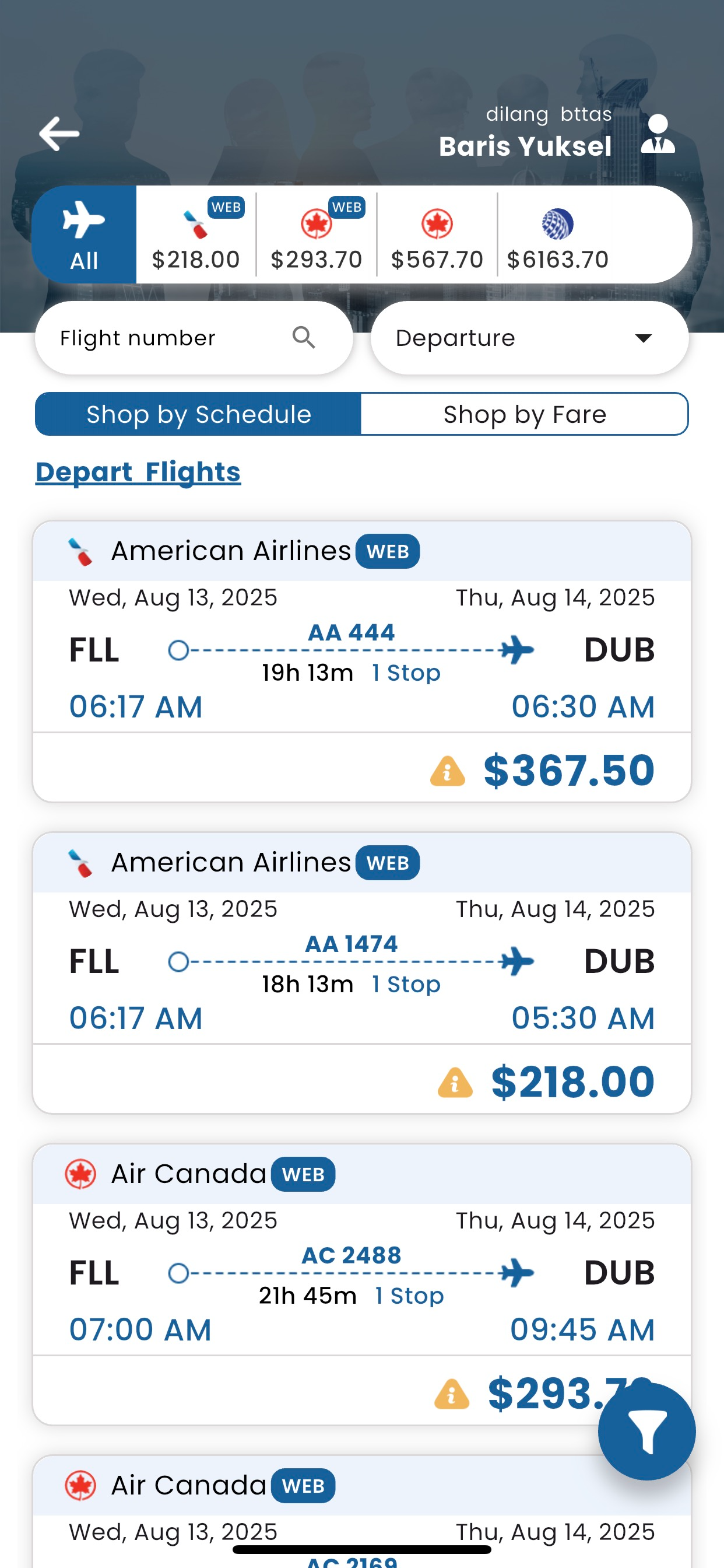Screen dimensions: 724x1568
Task: Filter by American Airlines $218.00 fare
Action: pos(196,235)
